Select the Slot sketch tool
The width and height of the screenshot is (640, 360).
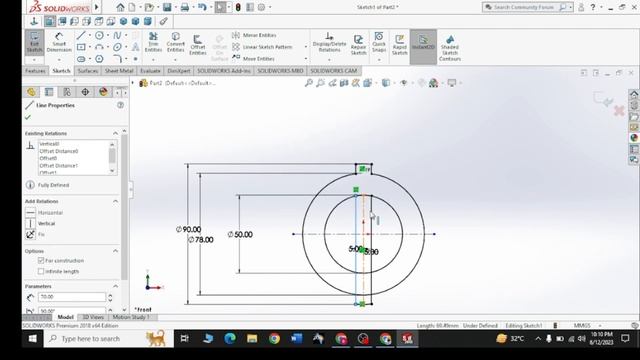[81, 59]
